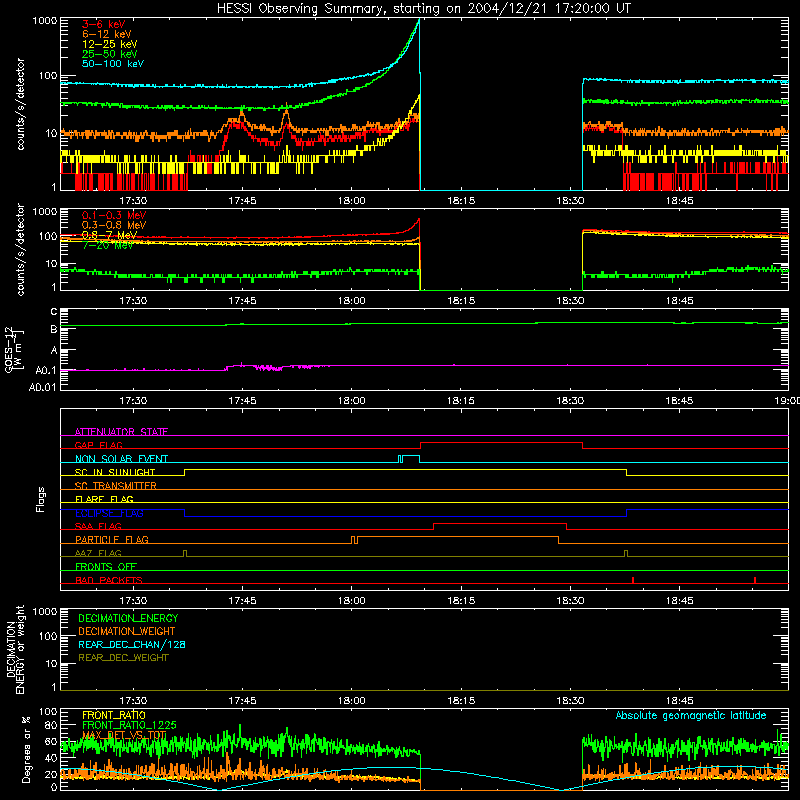
Task: Select the SAA_FLAG label
Action: pos(98,526)
